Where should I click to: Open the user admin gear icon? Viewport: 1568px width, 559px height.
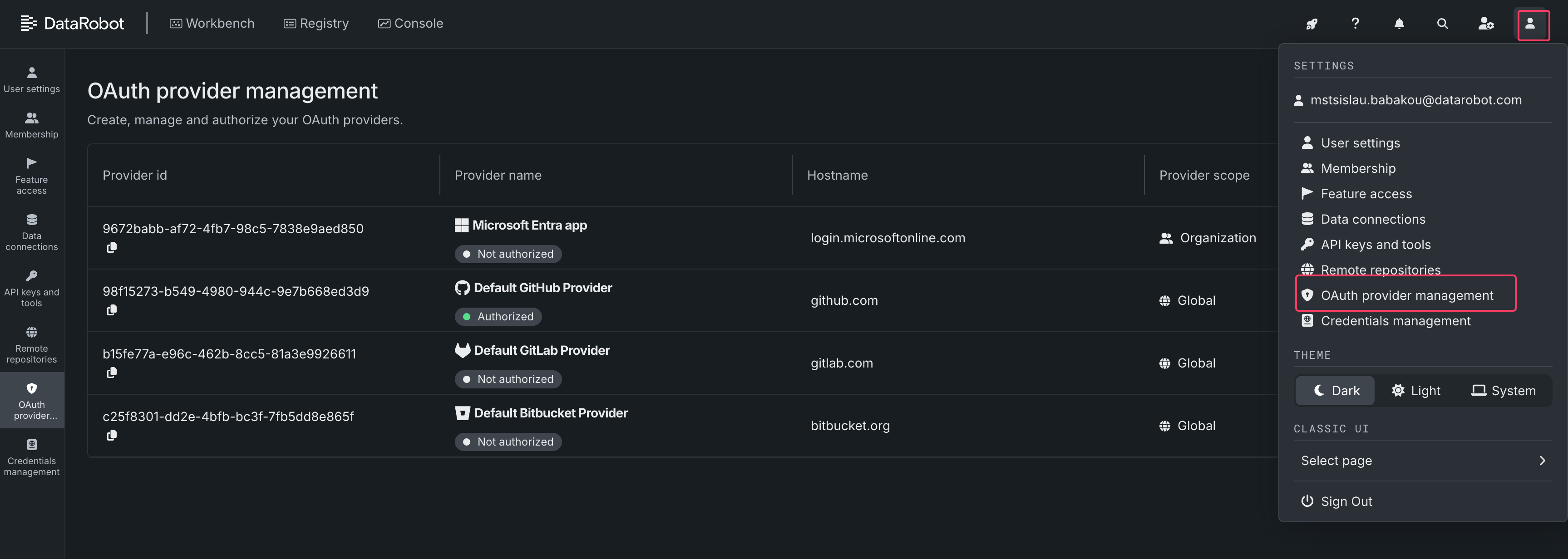point(1486,24)
